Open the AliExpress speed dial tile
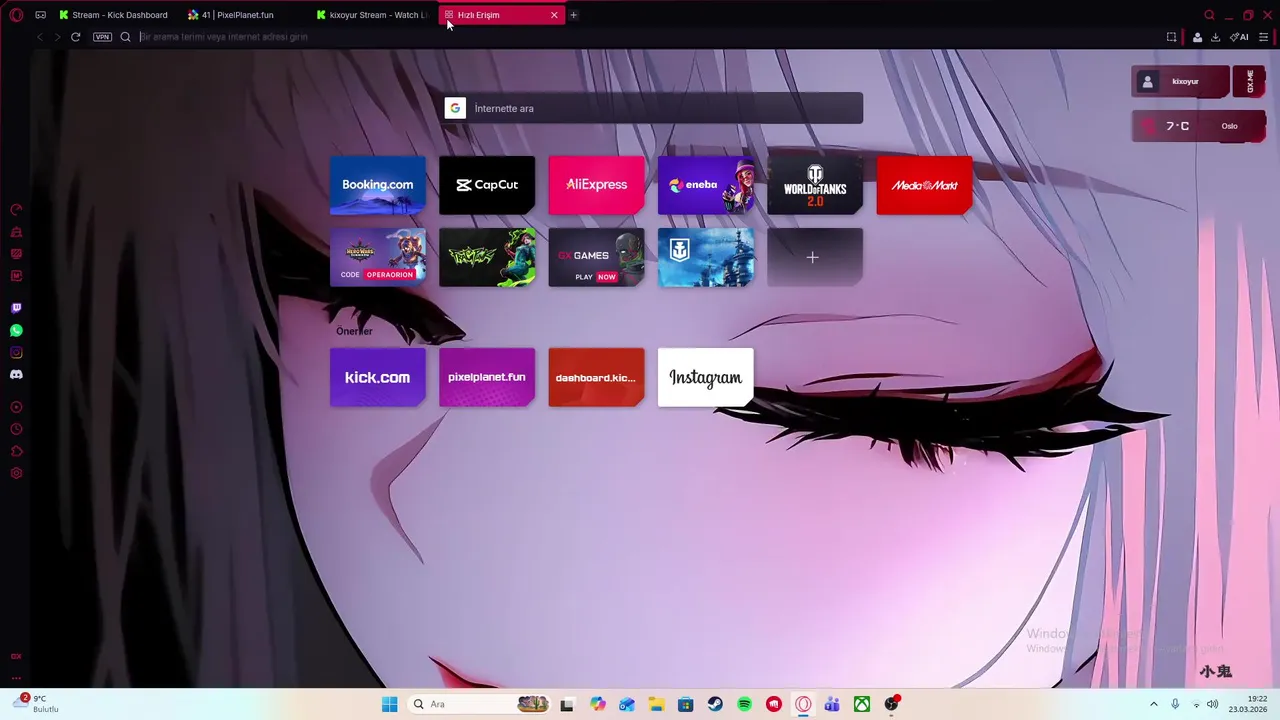This screenshot has height=720, width=1280. click(596, 185)
